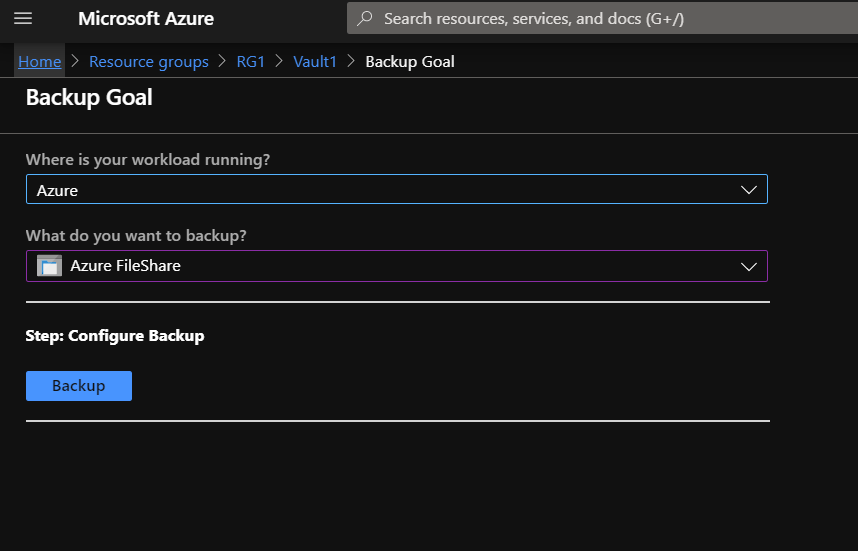Click 'Where is your workload running?' label
The width and height of the screenshot is (858, 551).
tap(147, 160)
